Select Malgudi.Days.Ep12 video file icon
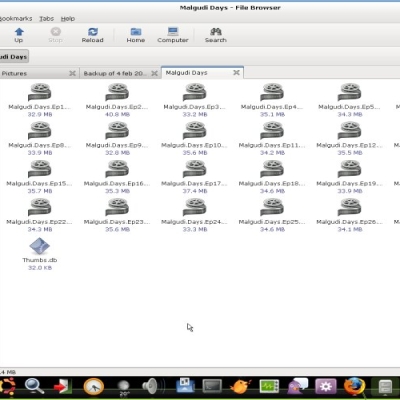Screen dimensions: 400x400 tap(349, 131)
